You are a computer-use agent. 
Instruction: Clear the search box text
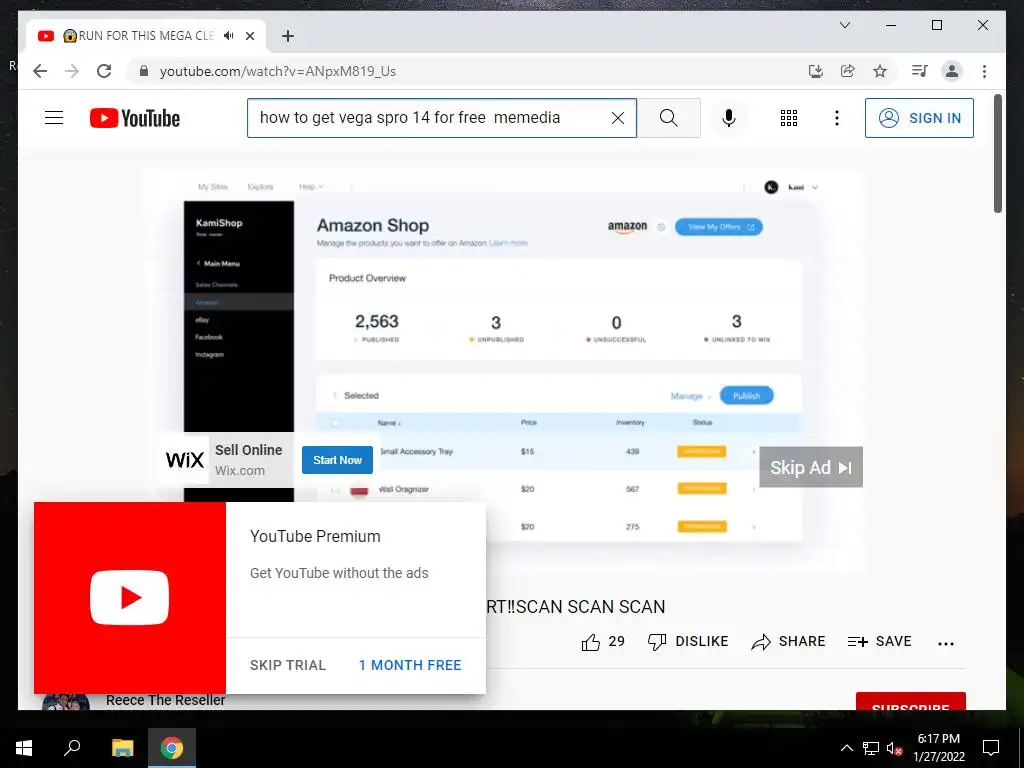tap(617, 118)
